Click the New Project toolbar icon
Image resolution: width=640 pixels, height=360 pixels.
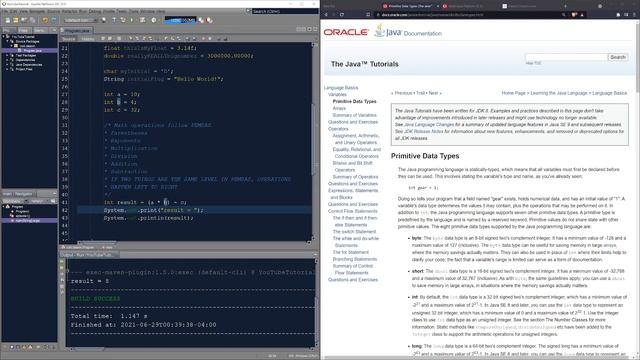tap(16, 20)
